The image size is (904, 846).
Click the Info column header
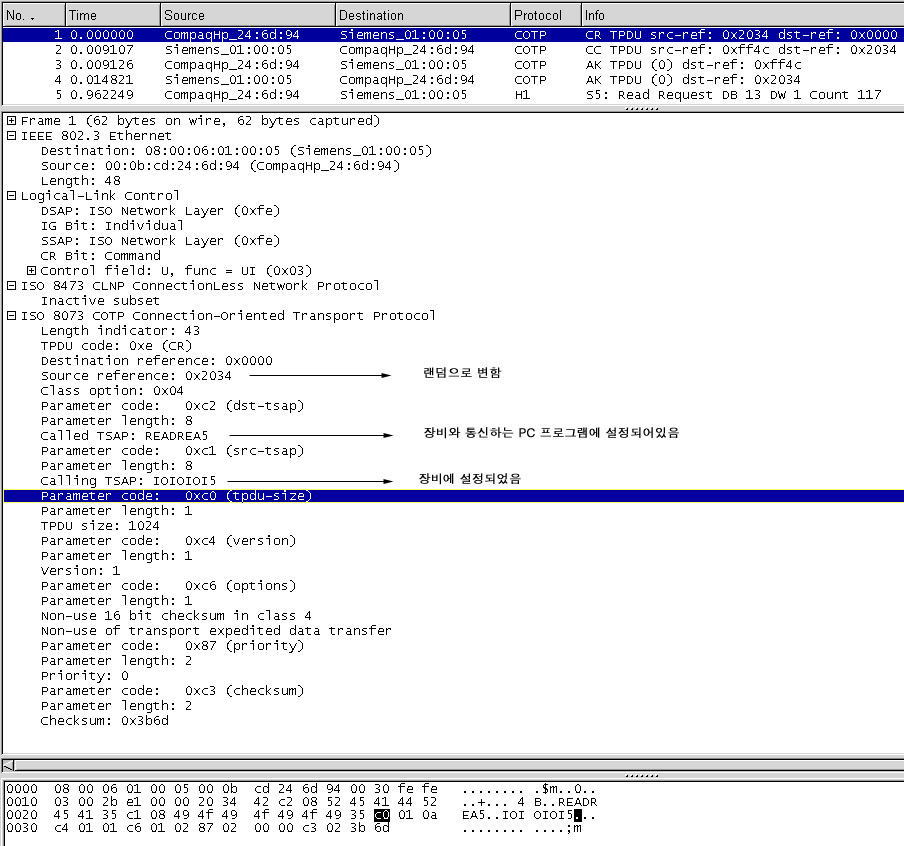740,15
